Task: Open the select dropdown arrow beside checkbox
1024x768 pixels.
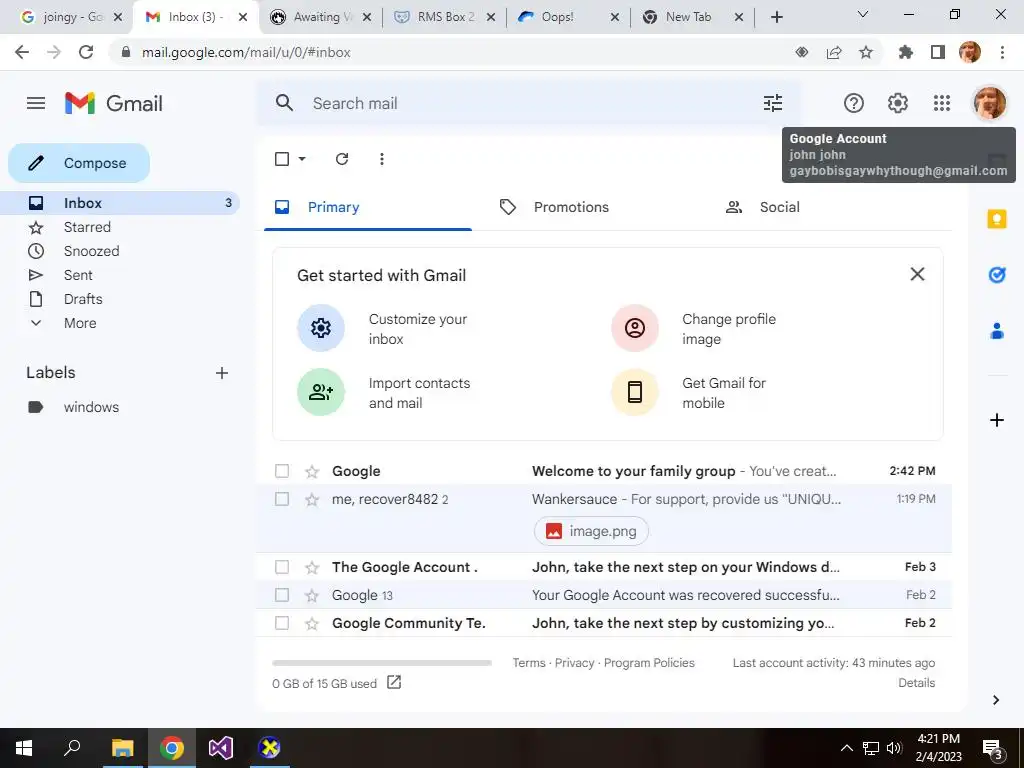Action: tap(302, 159)
